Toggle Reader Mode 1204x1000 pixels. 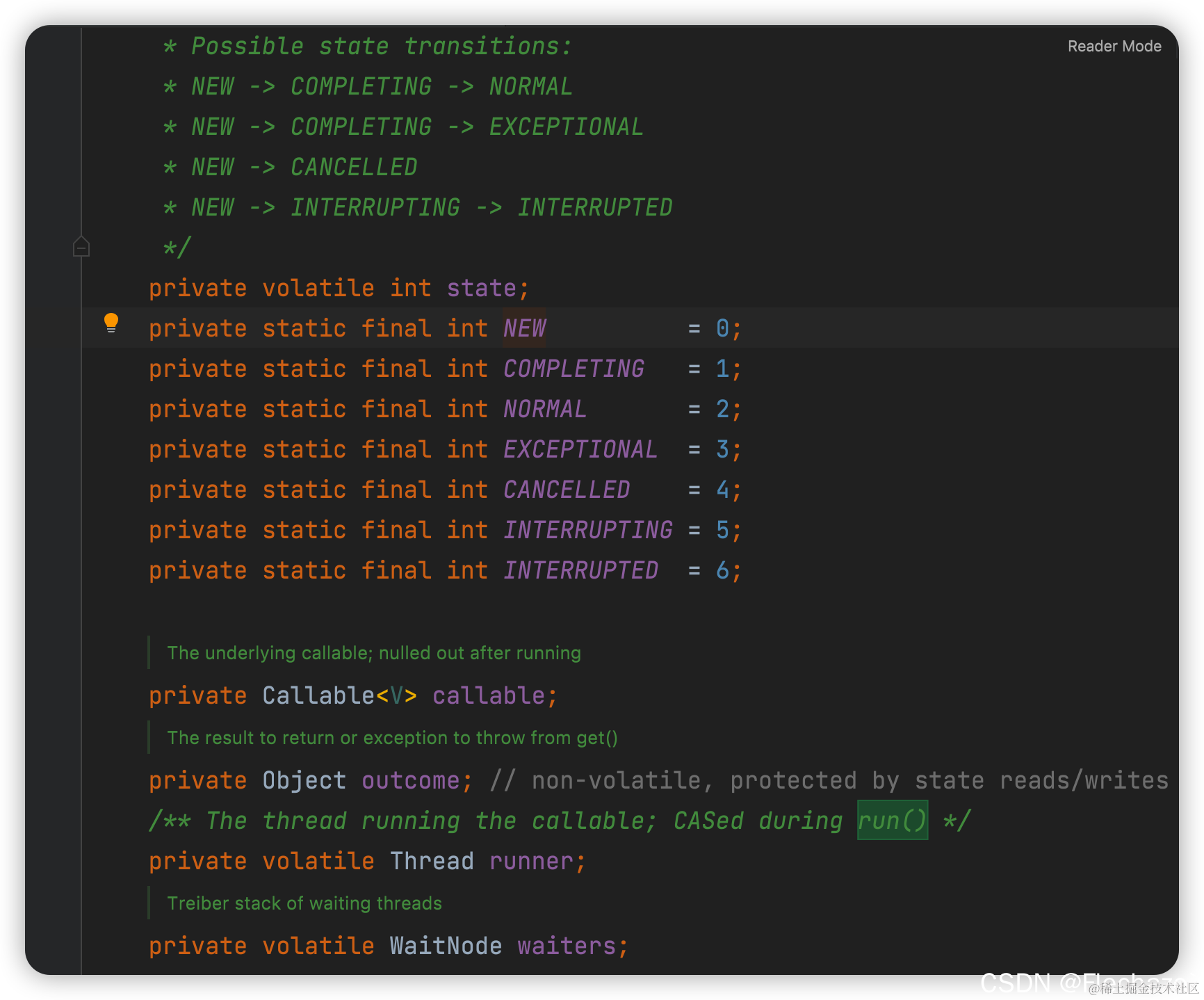point(1114,46)
